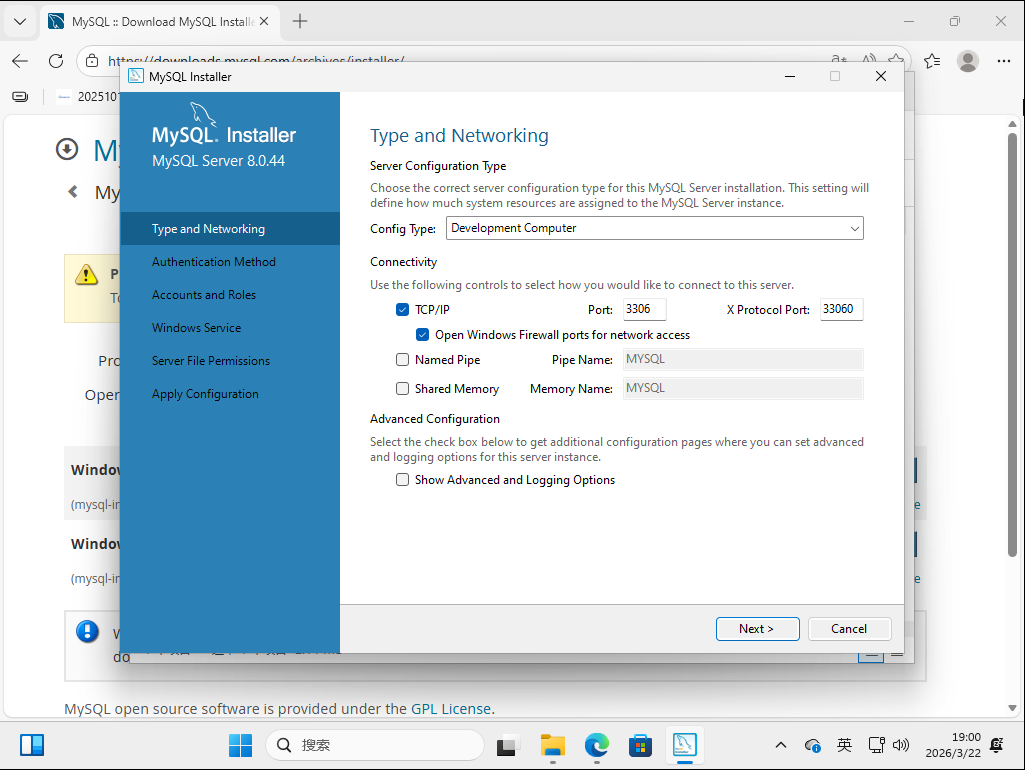This screenshot has width=1025, height=770.
Task: Click the GPL License link
Action: point(450,709)
